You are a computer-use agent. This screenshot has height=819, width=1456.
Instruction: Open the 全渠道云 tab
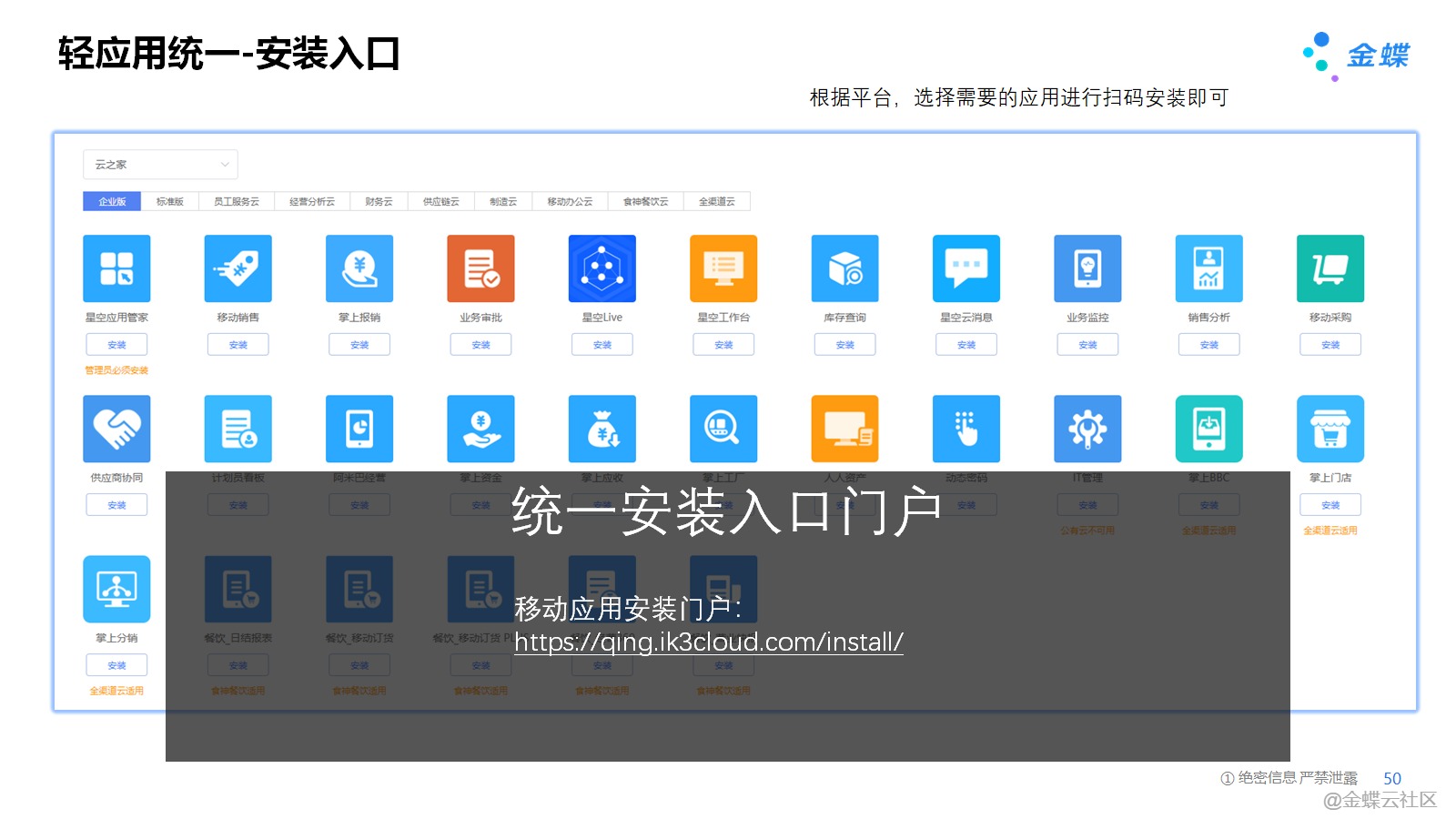(716, 201)
